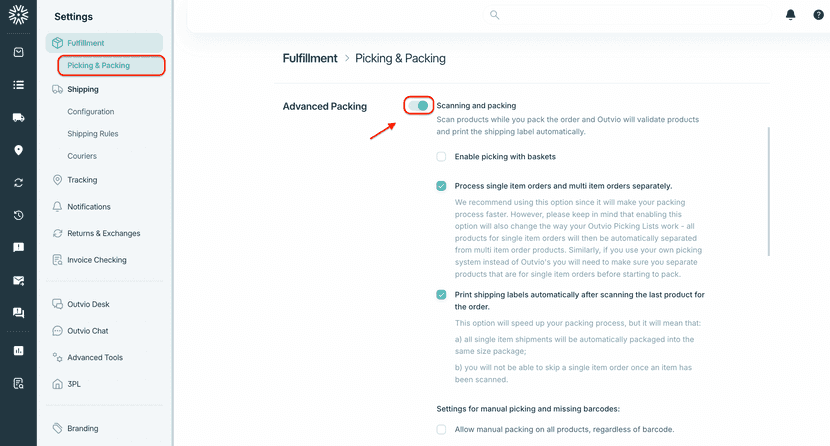Screen dimensions: 830x446
Task: Open the Returns & Exchanges settings
Action: tap(103, 233)
